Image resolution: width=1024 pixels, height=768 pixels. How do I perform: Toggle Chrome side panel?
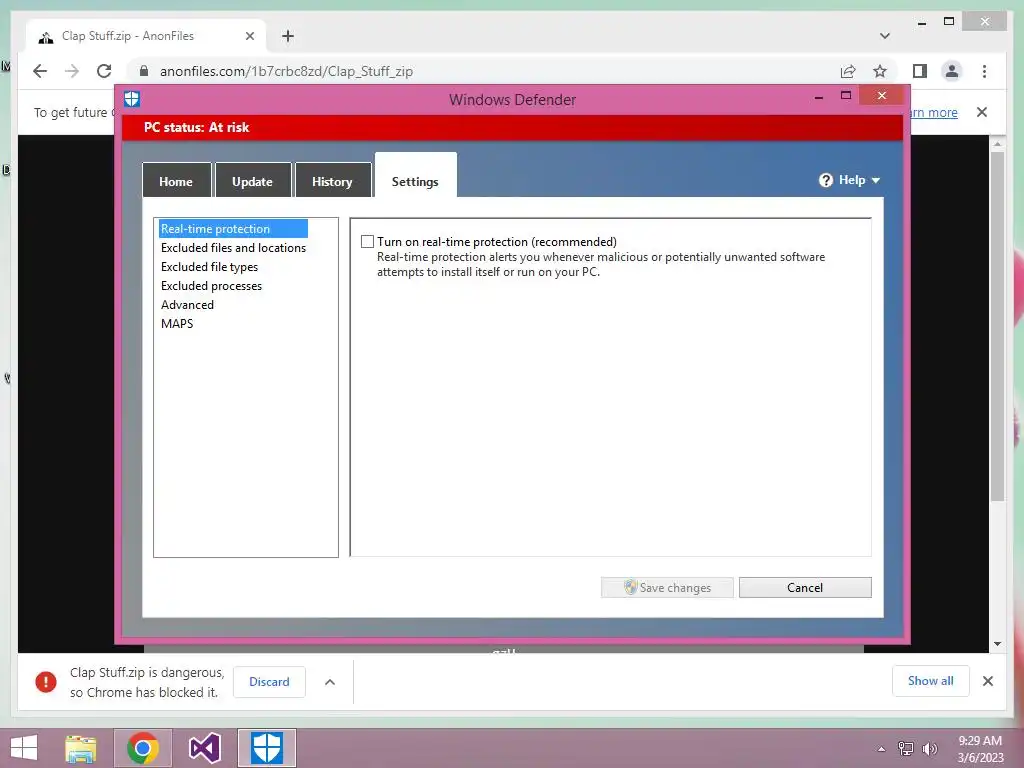click(920, 71)
